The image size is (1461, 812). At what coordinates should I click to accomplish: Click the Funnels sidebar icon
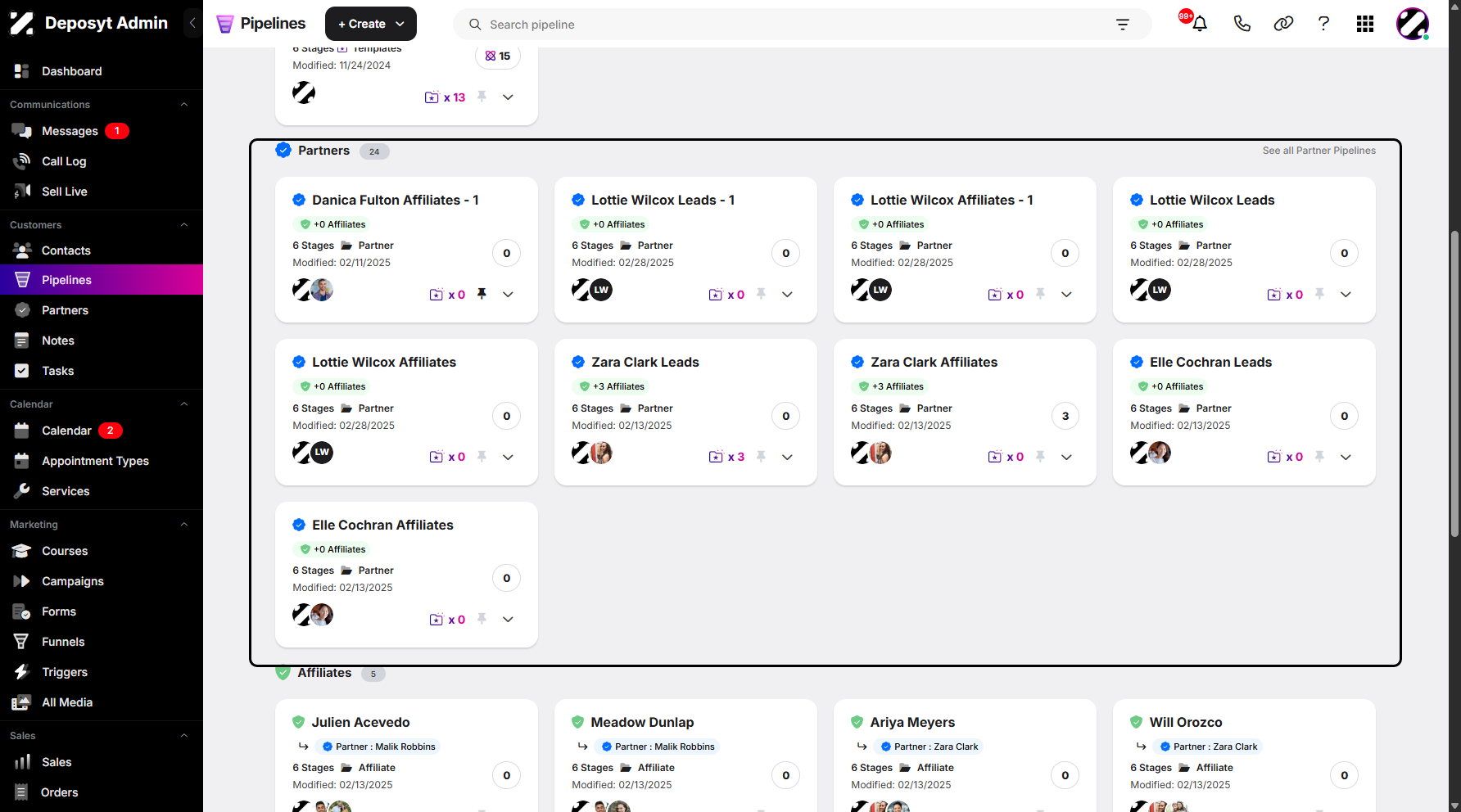(x=22, y=642)
